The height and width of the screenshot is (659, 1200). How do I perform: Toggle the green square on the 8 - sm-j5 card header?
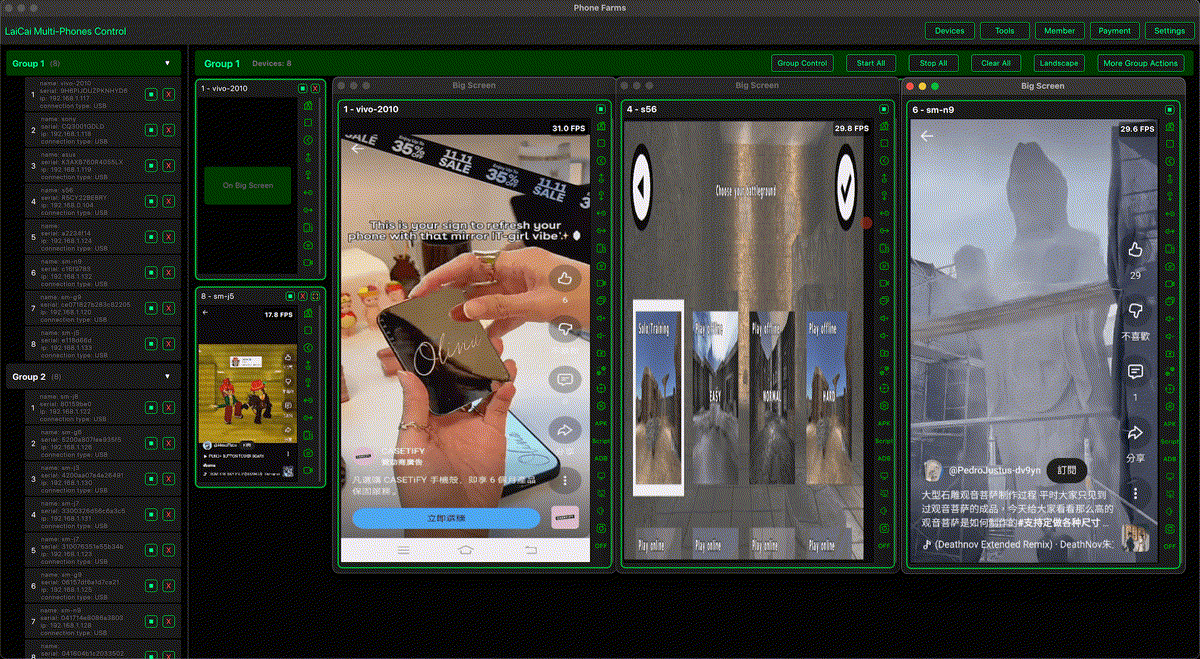coord(290,296)
